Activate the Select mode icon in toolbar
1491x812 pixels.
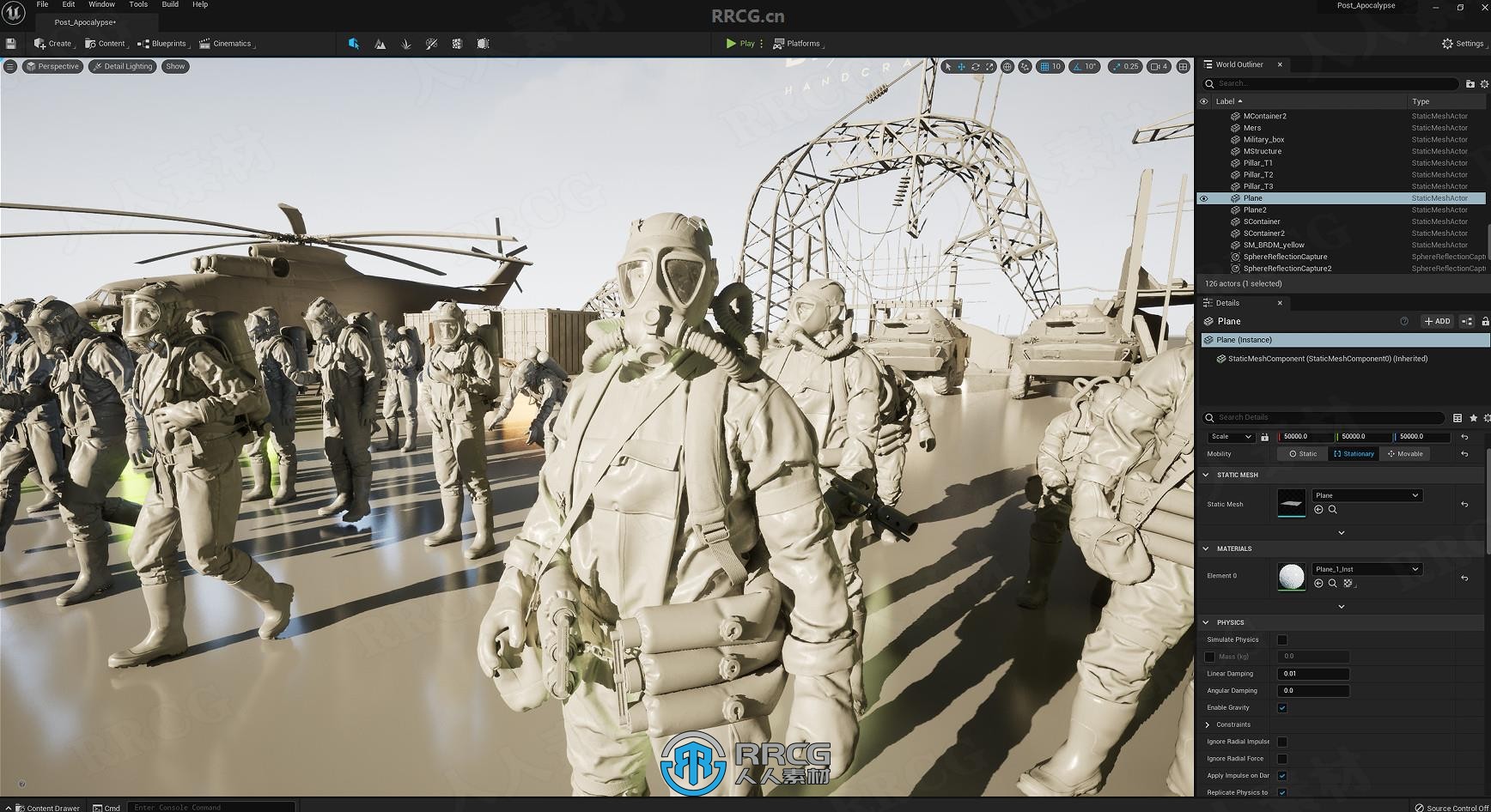[354, 44]
